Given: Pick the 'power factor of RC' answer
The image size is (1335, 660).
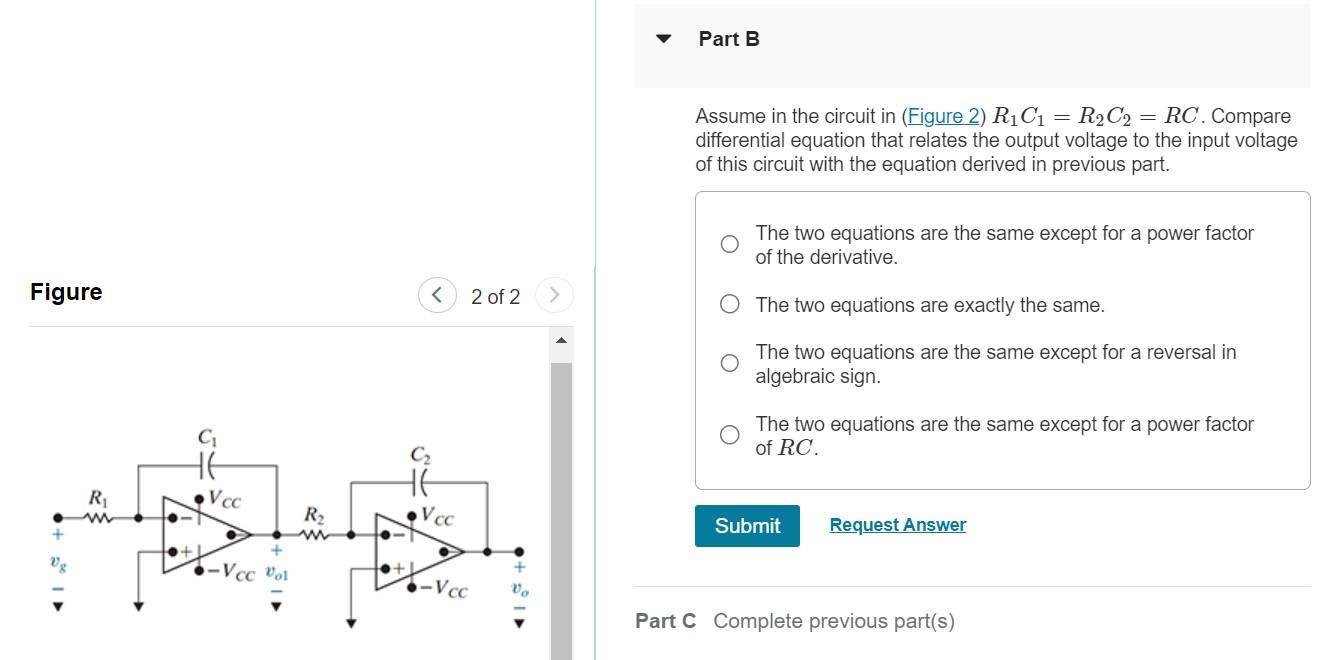Looking at the screenshot, I should tap(729, 434).
